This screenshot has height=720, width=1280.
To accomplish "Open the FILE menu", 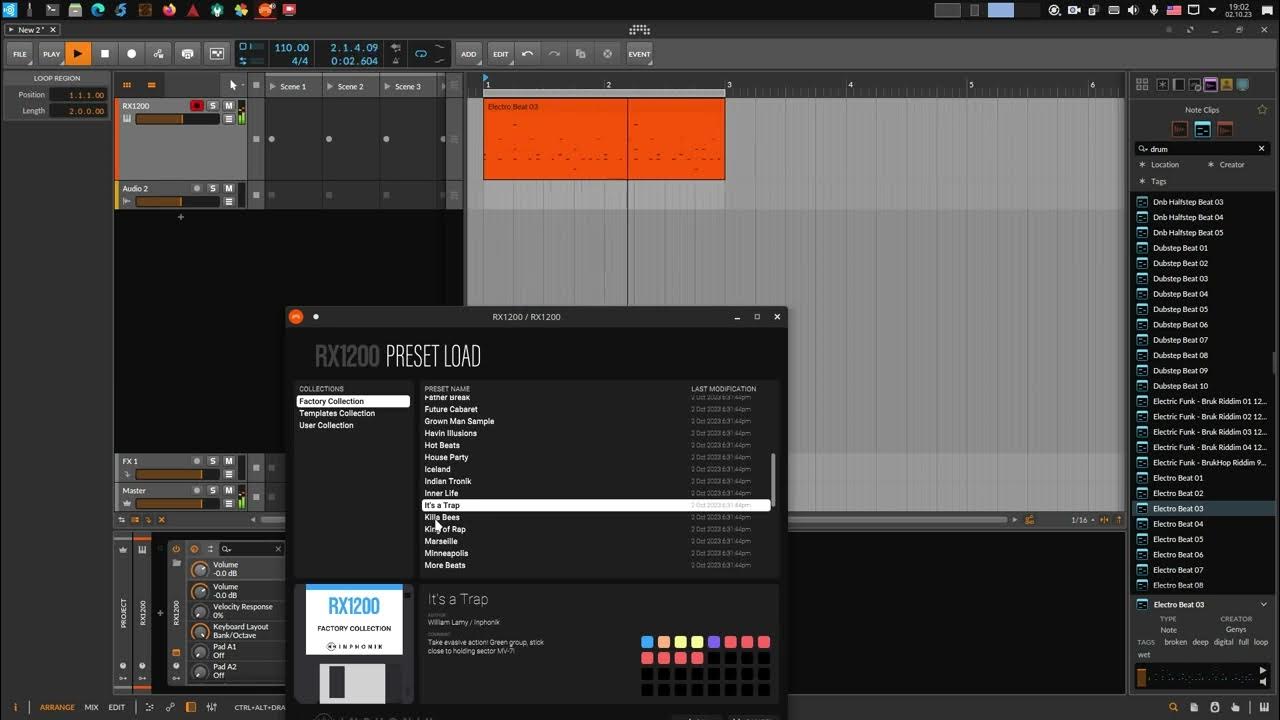I will click(x=20, y=54).
